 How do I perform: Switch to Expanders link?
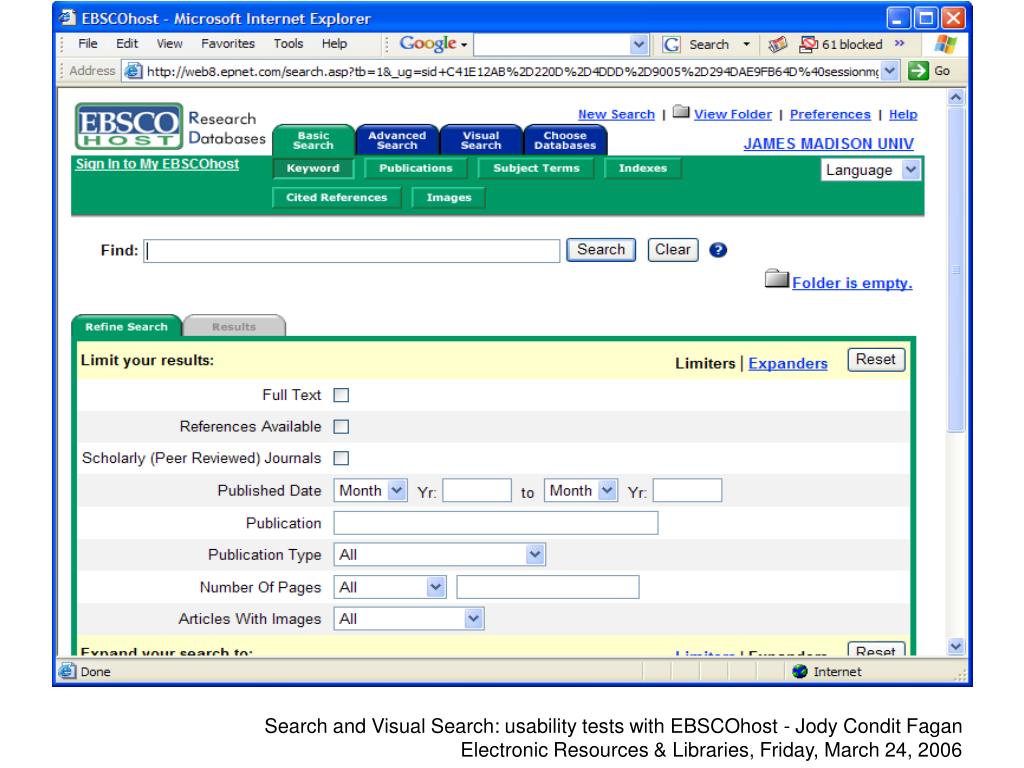pyautogui.click(x=788, y=364)
